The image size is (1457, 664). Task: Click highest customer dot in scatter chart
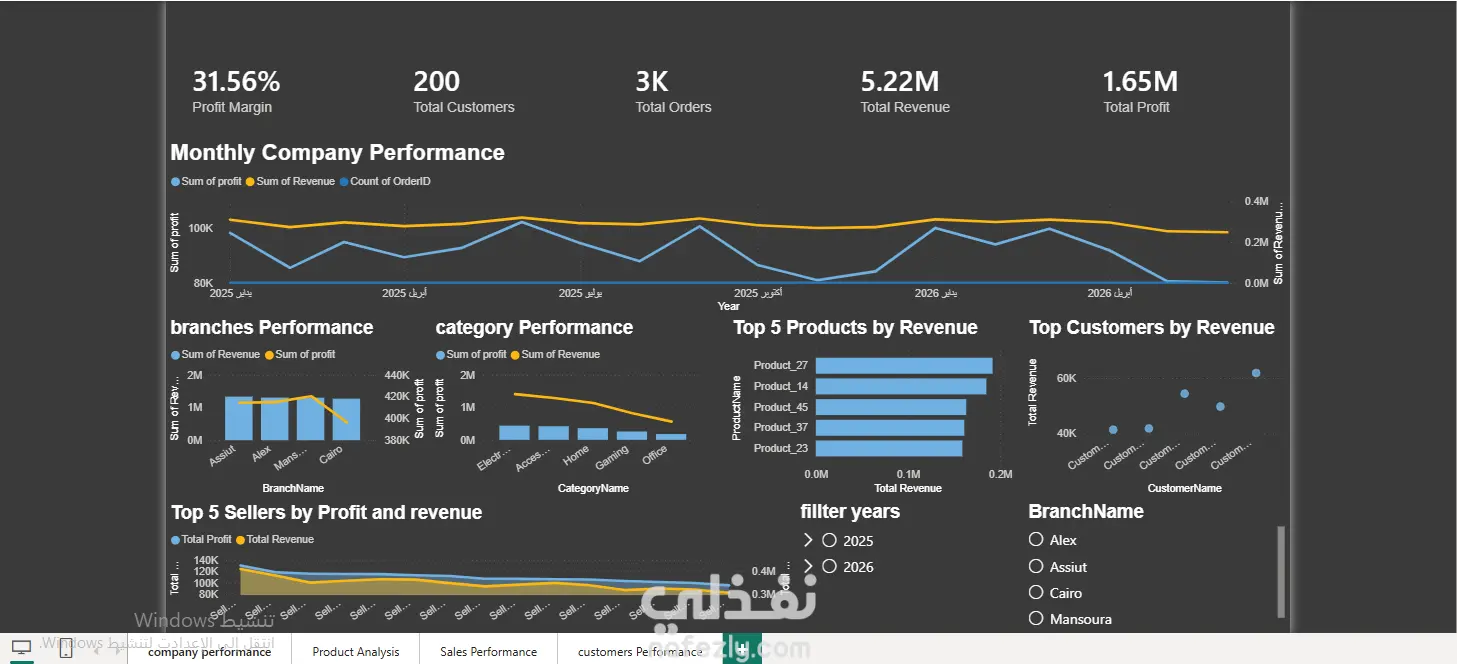tap(1256, 373)
